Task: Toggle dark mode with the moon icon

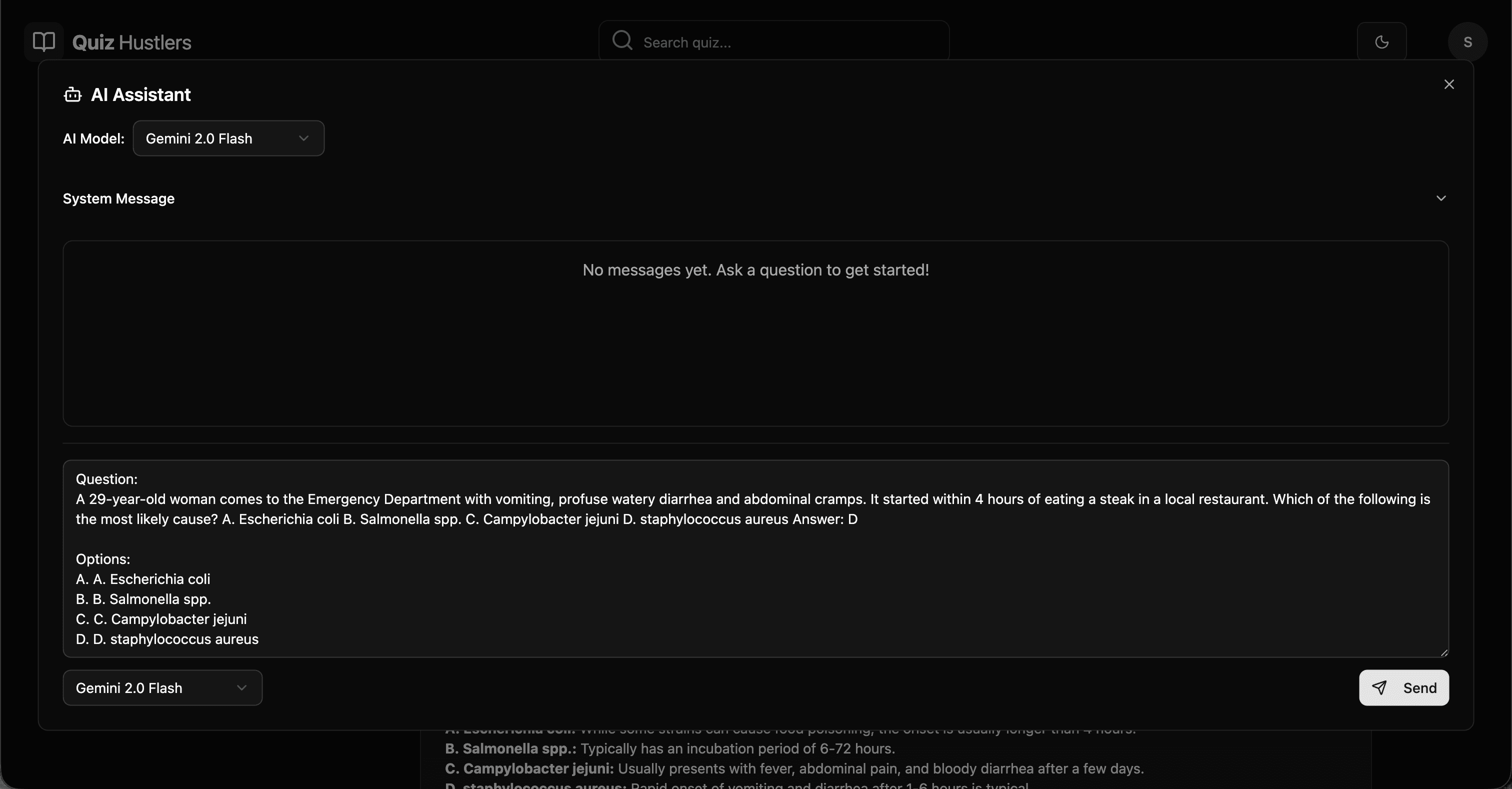Action: [1382, 41]
